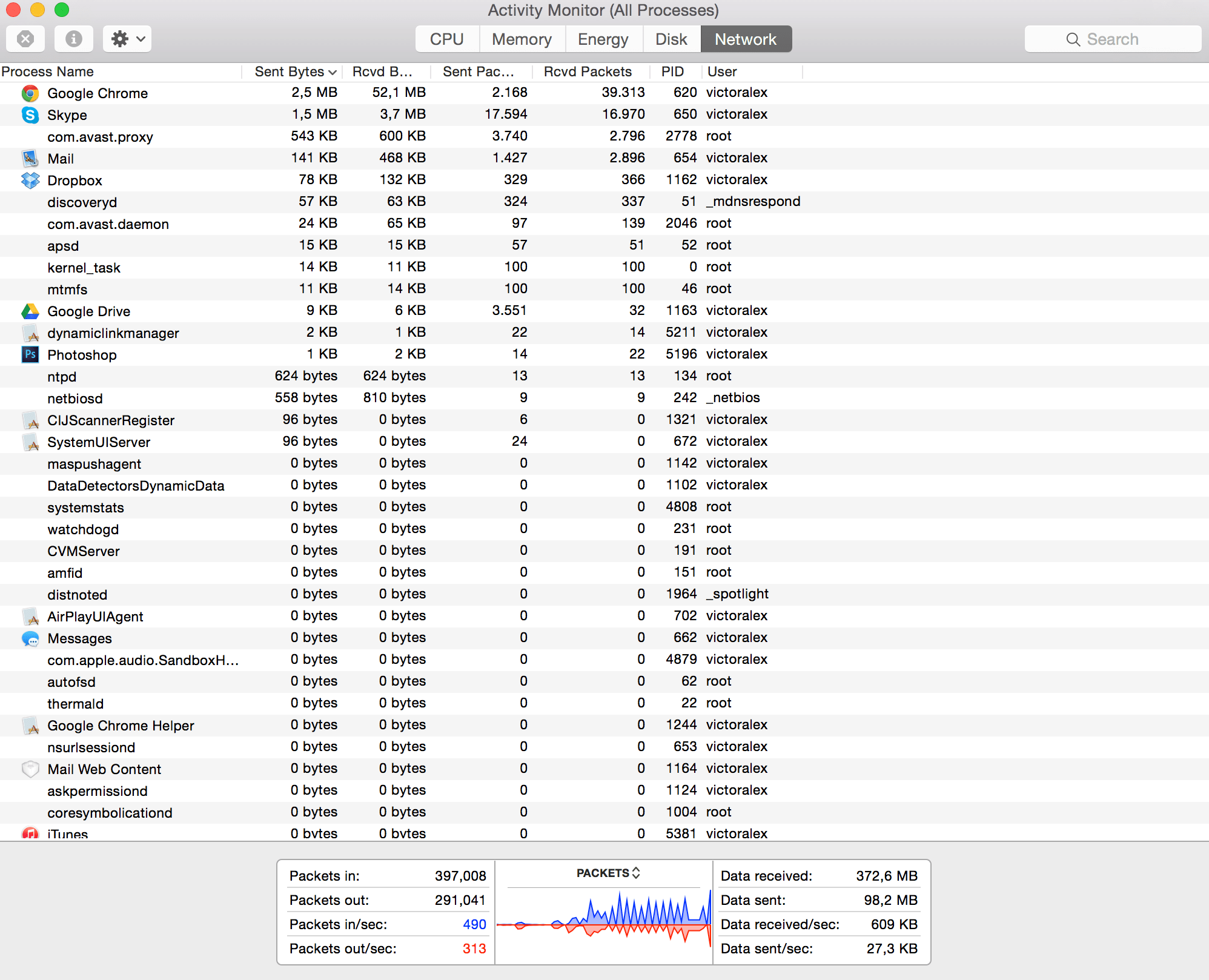The height and width of the screenshot is (980, 1209).
Task: Select the Messages app icon
Action: click(30, 638)
